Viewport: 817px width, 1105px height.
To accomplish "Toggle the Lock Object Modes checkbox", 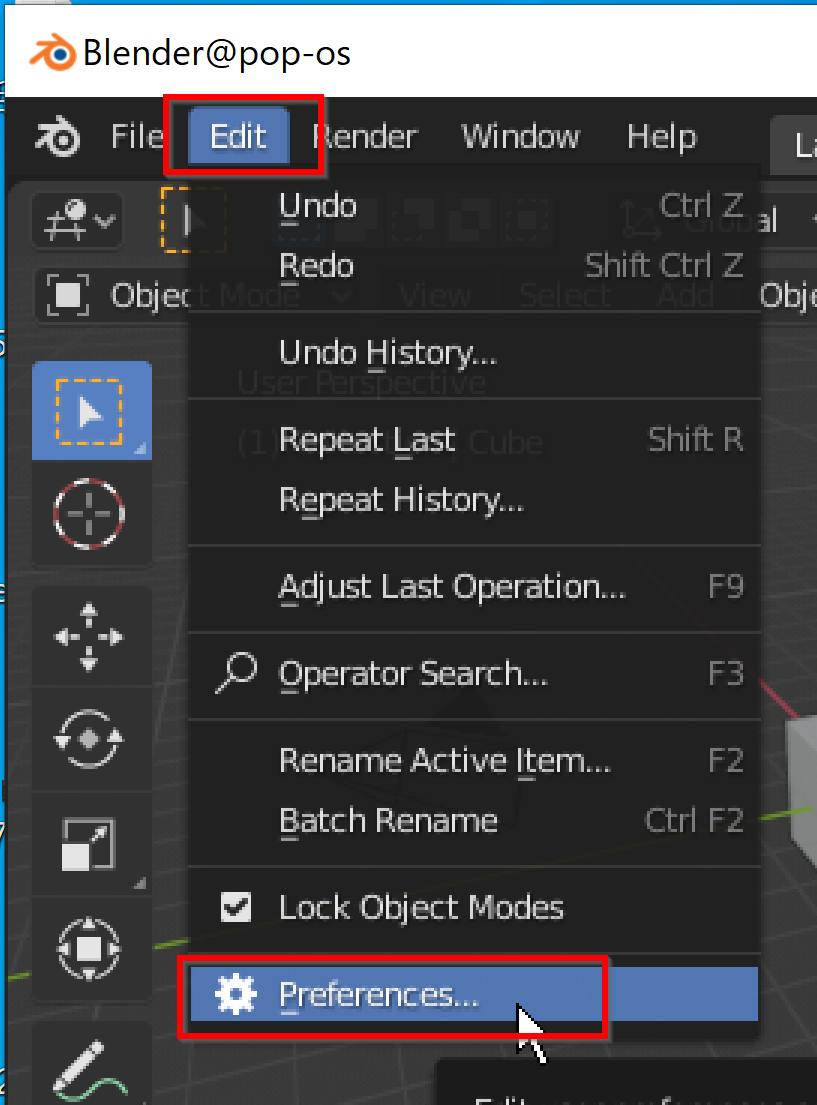I will click(x=236, y=908).
